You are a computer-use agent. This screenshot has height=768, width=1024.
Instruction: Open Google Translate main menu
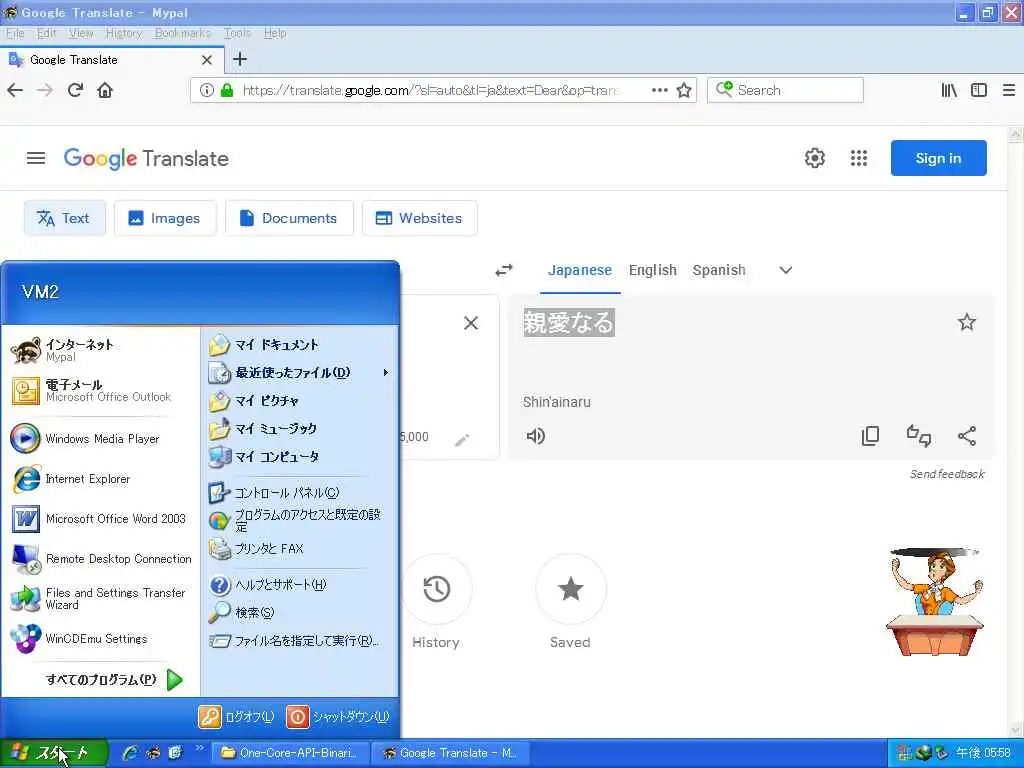[36, 158]
